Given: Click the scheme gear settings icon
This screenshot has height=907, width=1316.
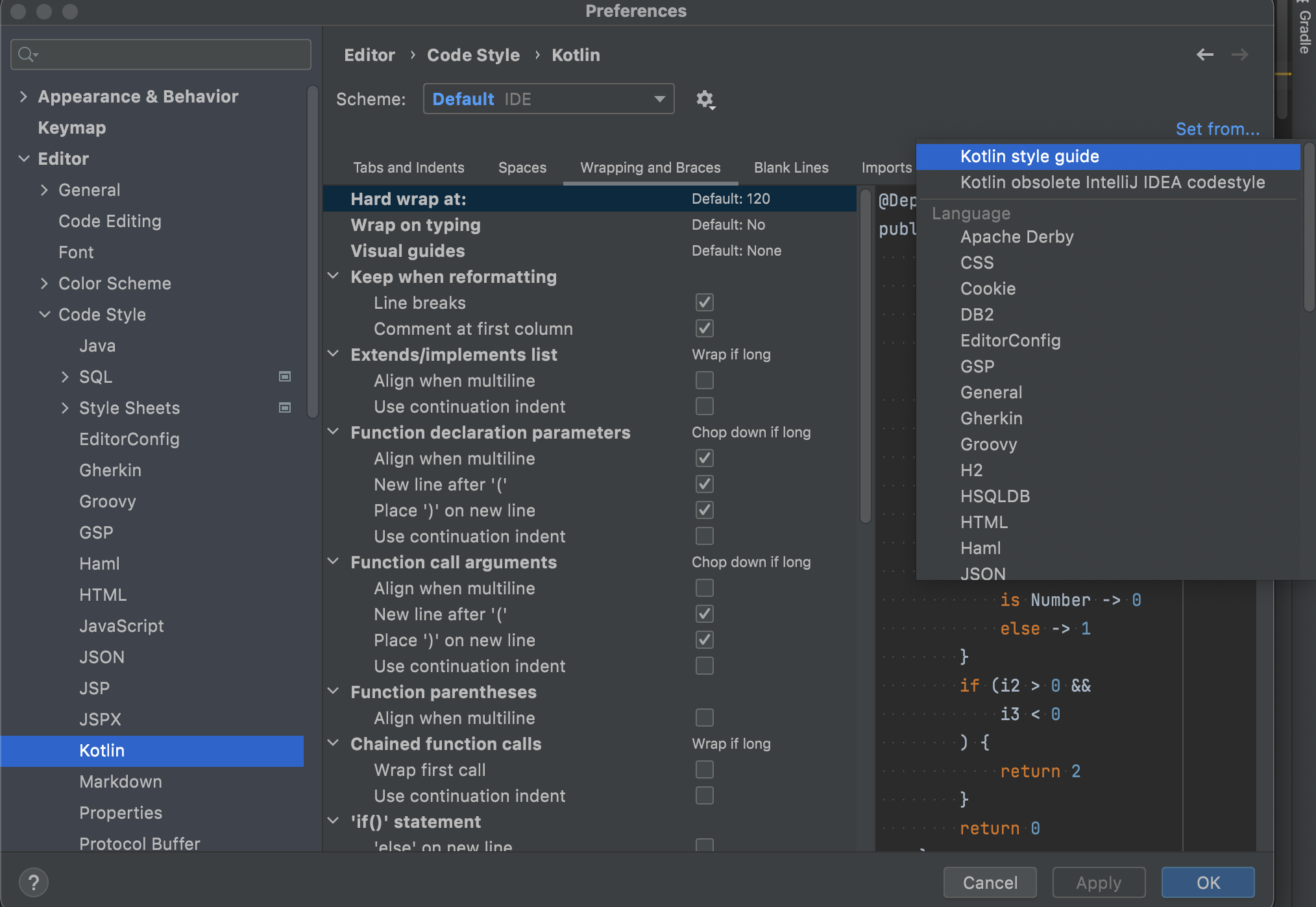Looking at the screenshot, I should pos(705,99).
